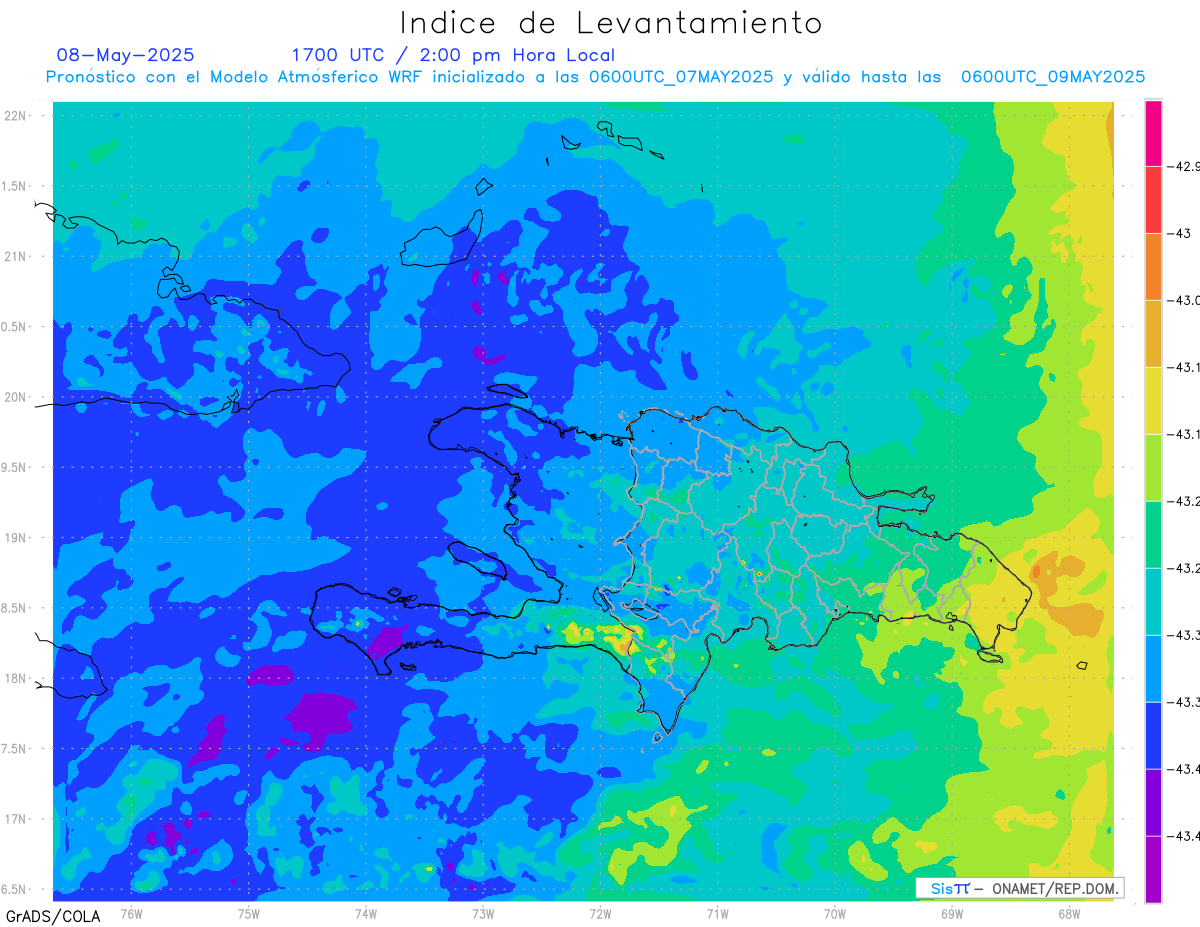The image size is (1200, 927).
Task: Click the '1700 UTC / 2:00 pm Hora Local' text
Action: coord(453,55)
